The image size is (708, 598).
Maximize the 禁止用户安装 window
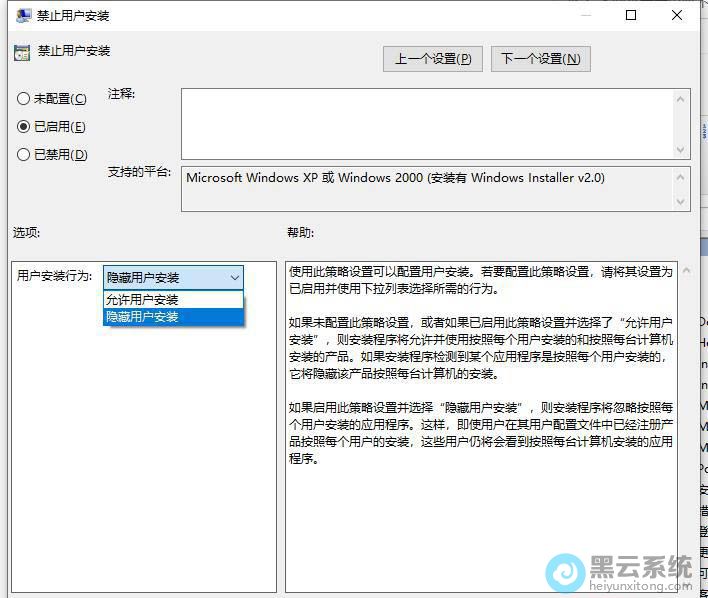pyautogui.click(x=631, y=16)
